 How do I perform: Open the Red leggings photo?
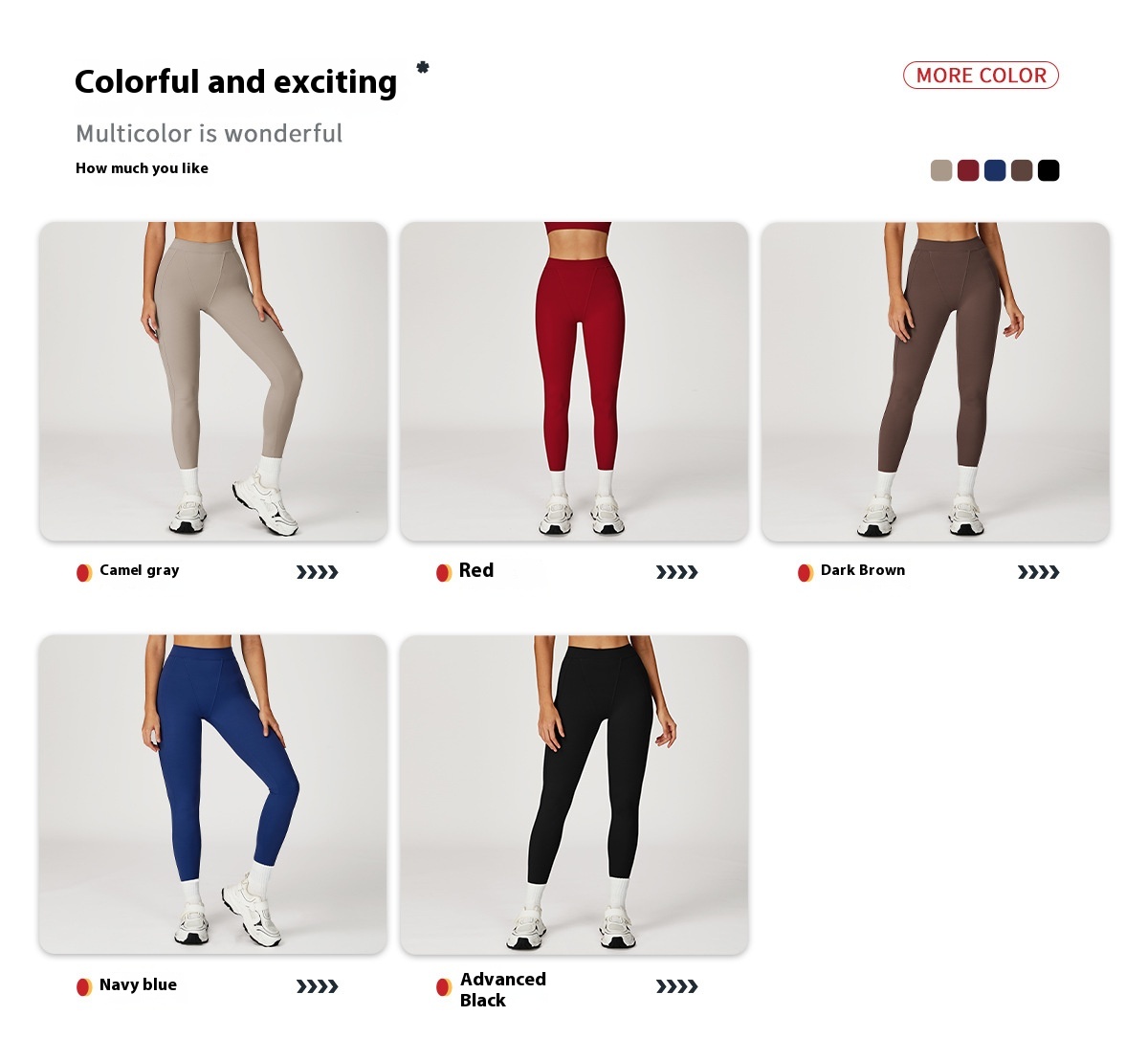(574, 382)
